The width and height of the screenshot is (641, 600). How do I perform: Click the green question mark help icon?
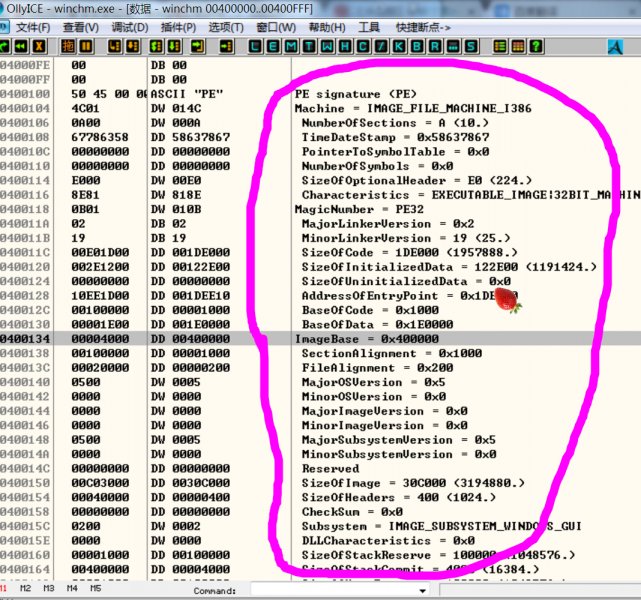click(x=536, y=46)
